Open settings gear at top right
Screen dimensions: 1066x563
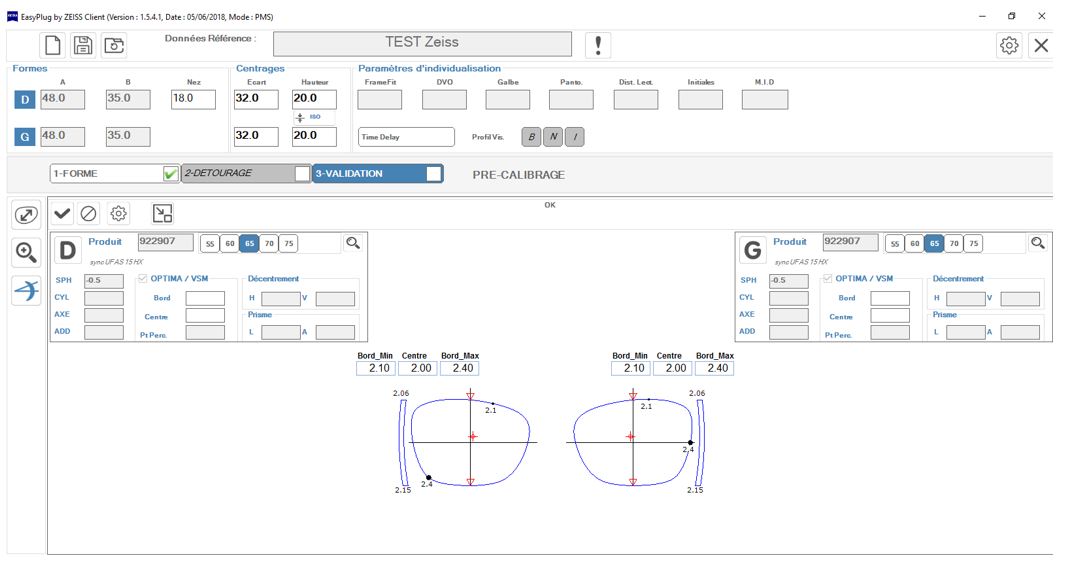(x=1009, y=46)
